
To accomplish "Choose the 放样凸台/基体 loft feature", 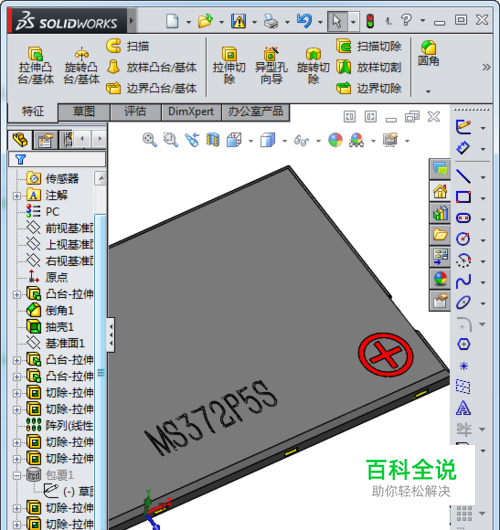I will [x=151, y=67].
